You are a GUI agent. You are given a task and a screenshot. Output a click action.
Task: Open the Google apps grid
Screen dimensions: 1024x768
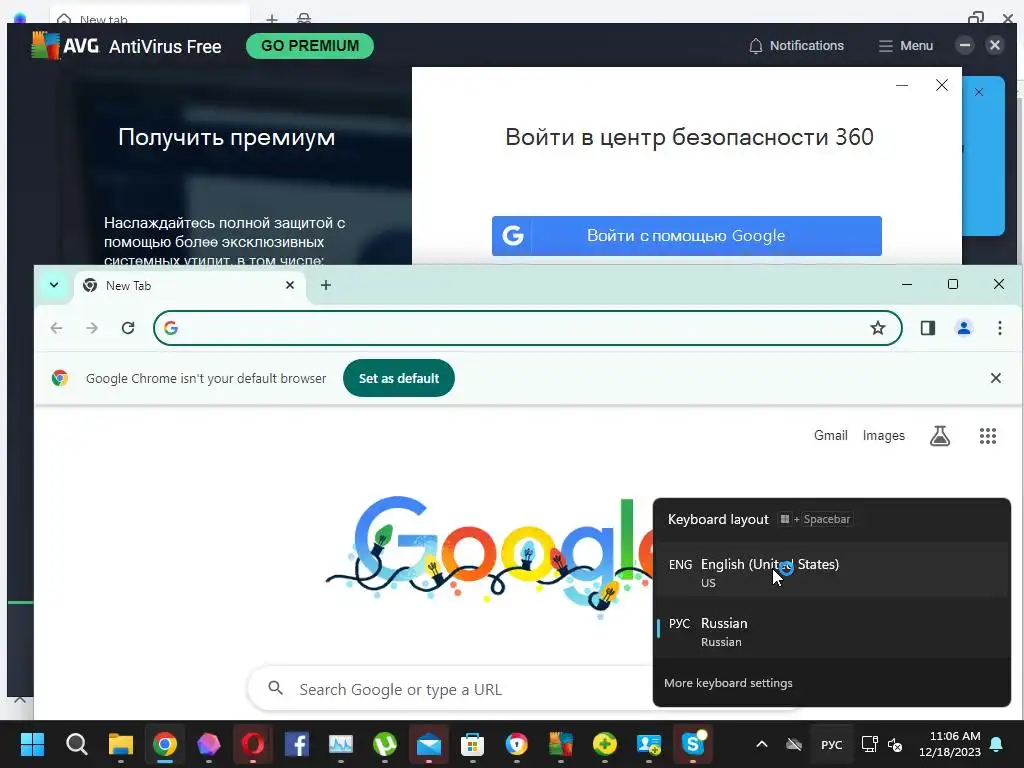[x=988, y=436]
